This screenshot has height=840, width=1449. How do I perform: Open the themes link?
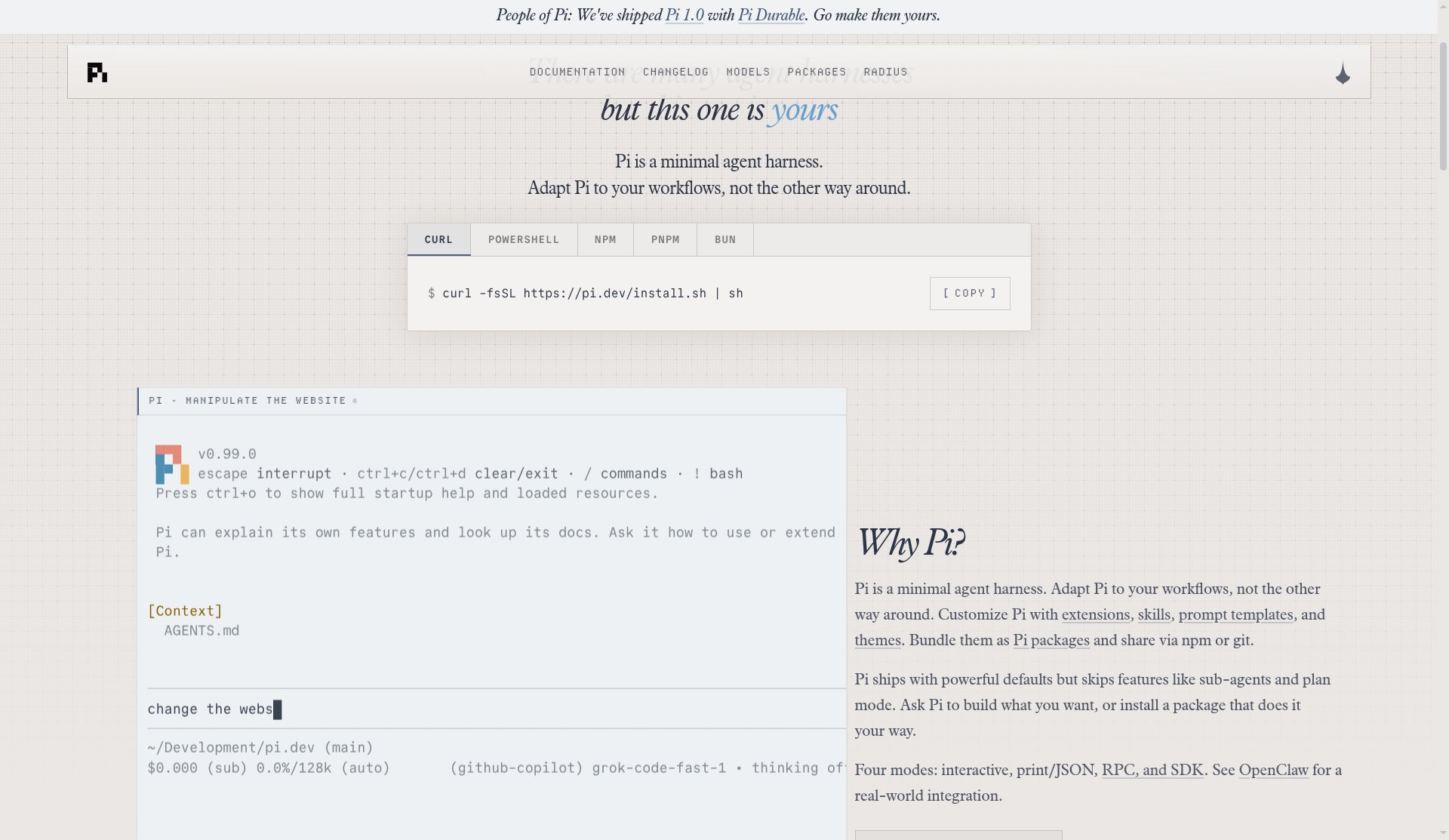coord(878,640)
